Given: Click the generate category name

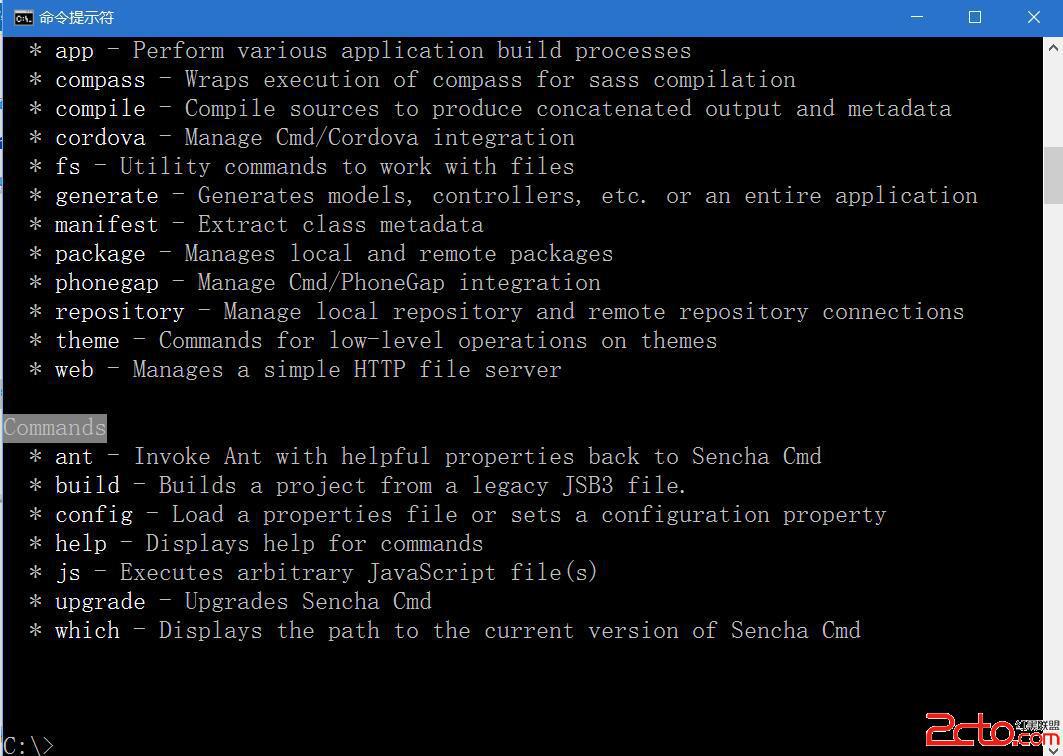Looking at the screenshot, I should pos(106,196).
